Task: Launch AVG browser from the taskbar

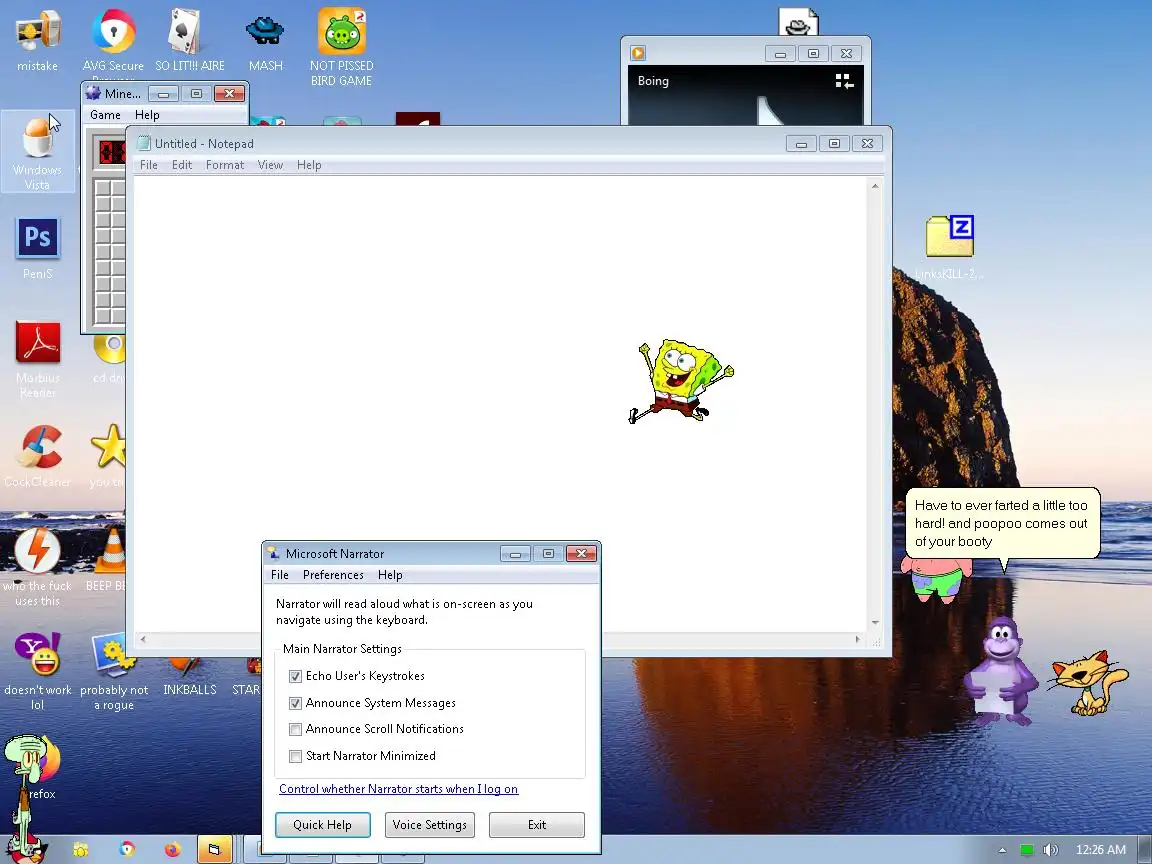Action: pos(127,849)
